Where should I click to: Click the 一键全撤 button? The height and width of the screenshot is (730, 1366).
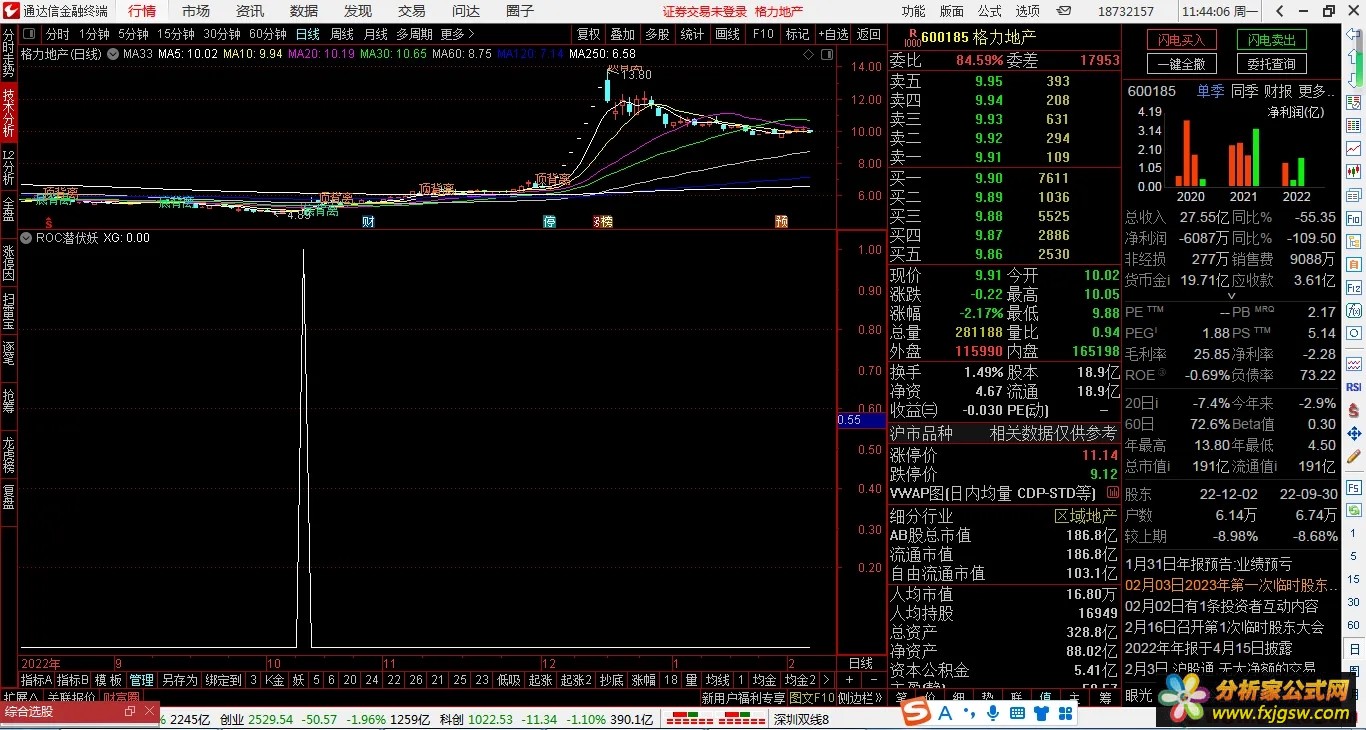point(1180,64)
